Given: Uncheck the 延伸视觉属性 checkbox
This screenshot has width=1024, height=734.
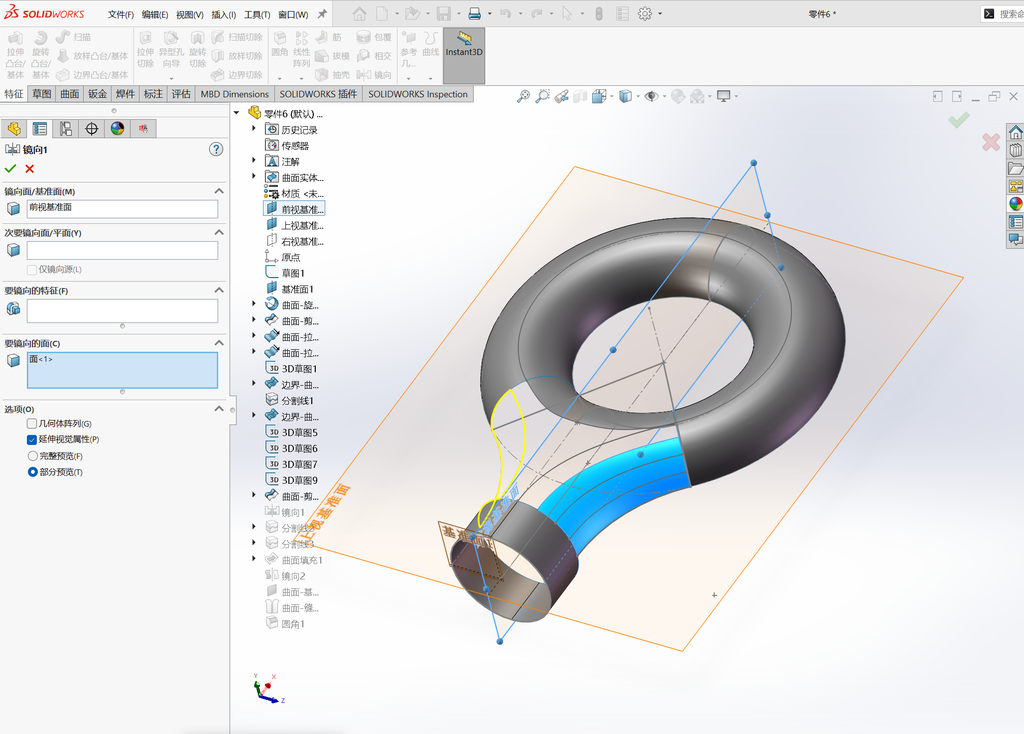Looking at the screenshot, I should tap(31, 439).
